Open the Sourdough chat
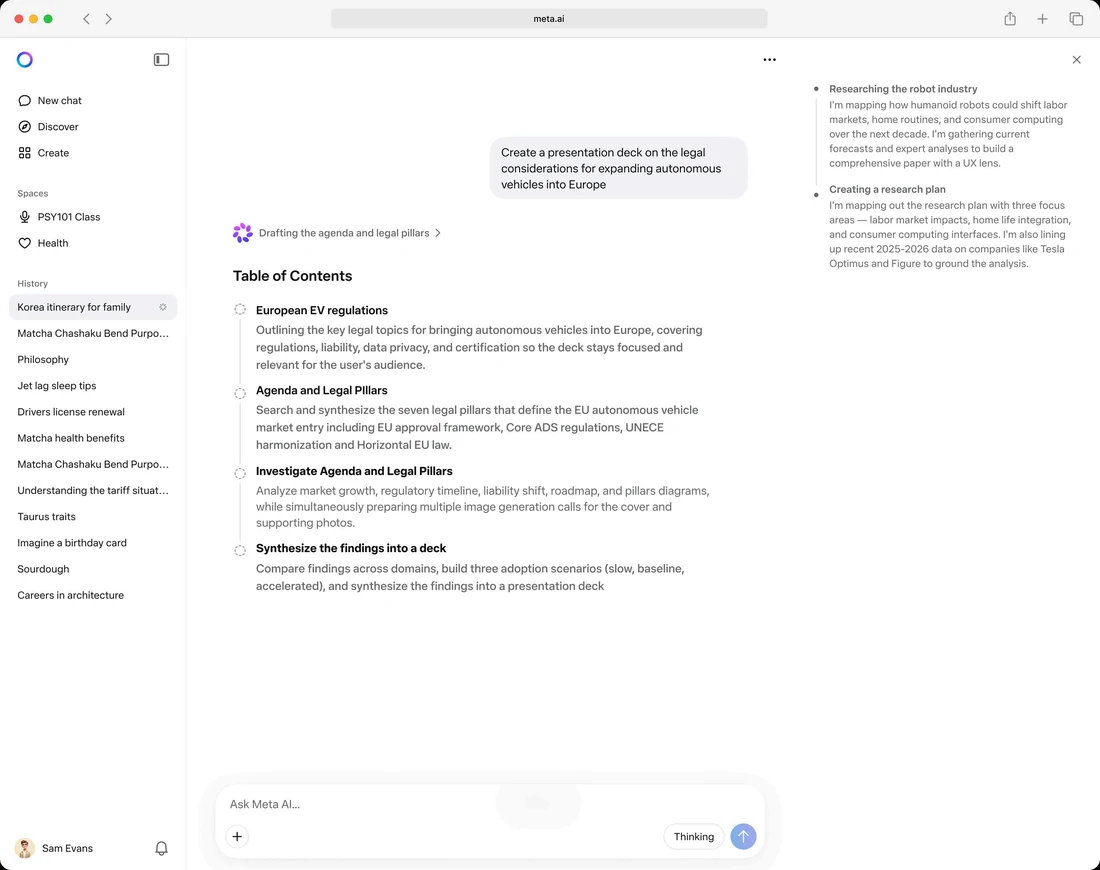 93,569
